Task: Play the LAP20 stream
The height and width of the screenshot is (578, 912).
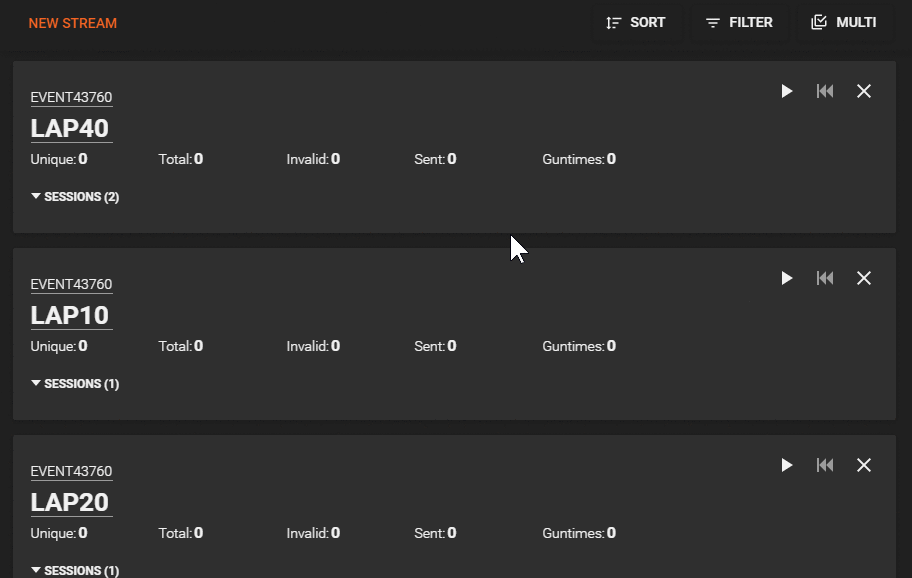Action: tap(786, 465)
